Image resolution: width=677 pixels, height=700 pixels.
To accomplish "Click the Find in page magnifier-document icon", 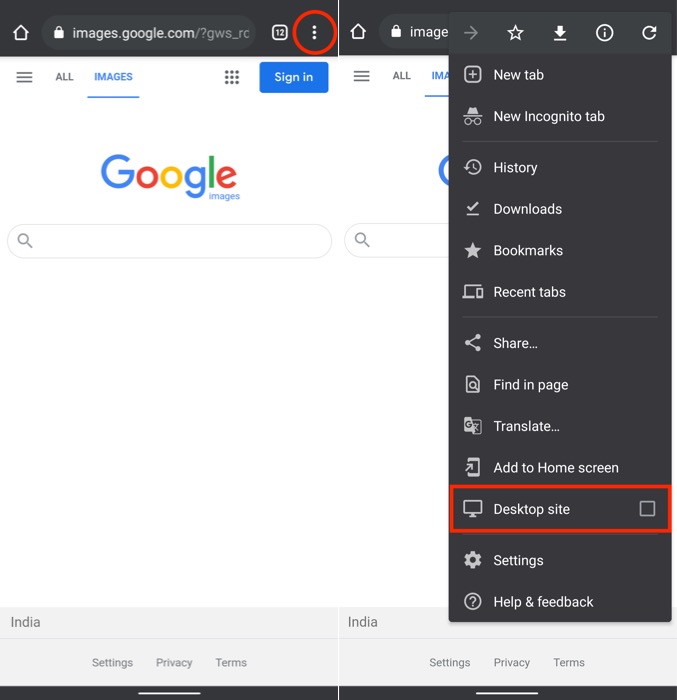I will (472, 384).
